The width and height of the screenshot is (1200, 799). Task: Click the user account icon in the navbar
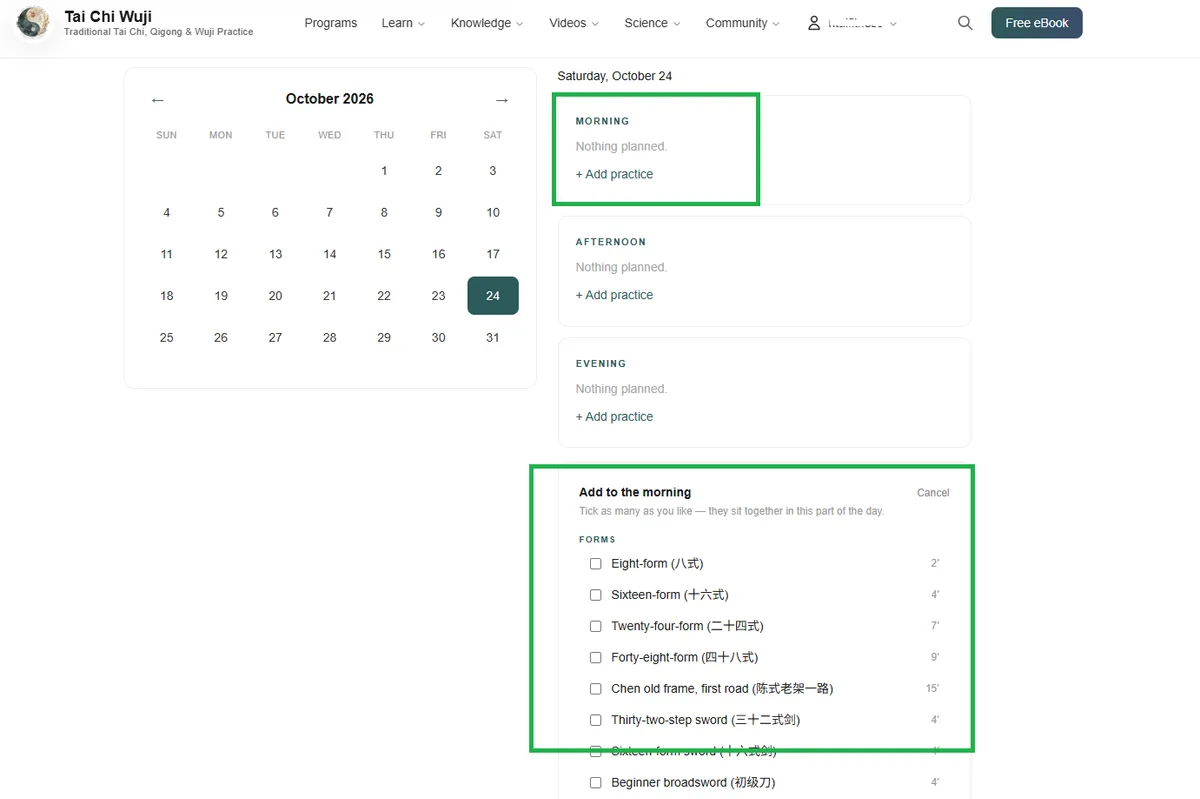(814, 23)
